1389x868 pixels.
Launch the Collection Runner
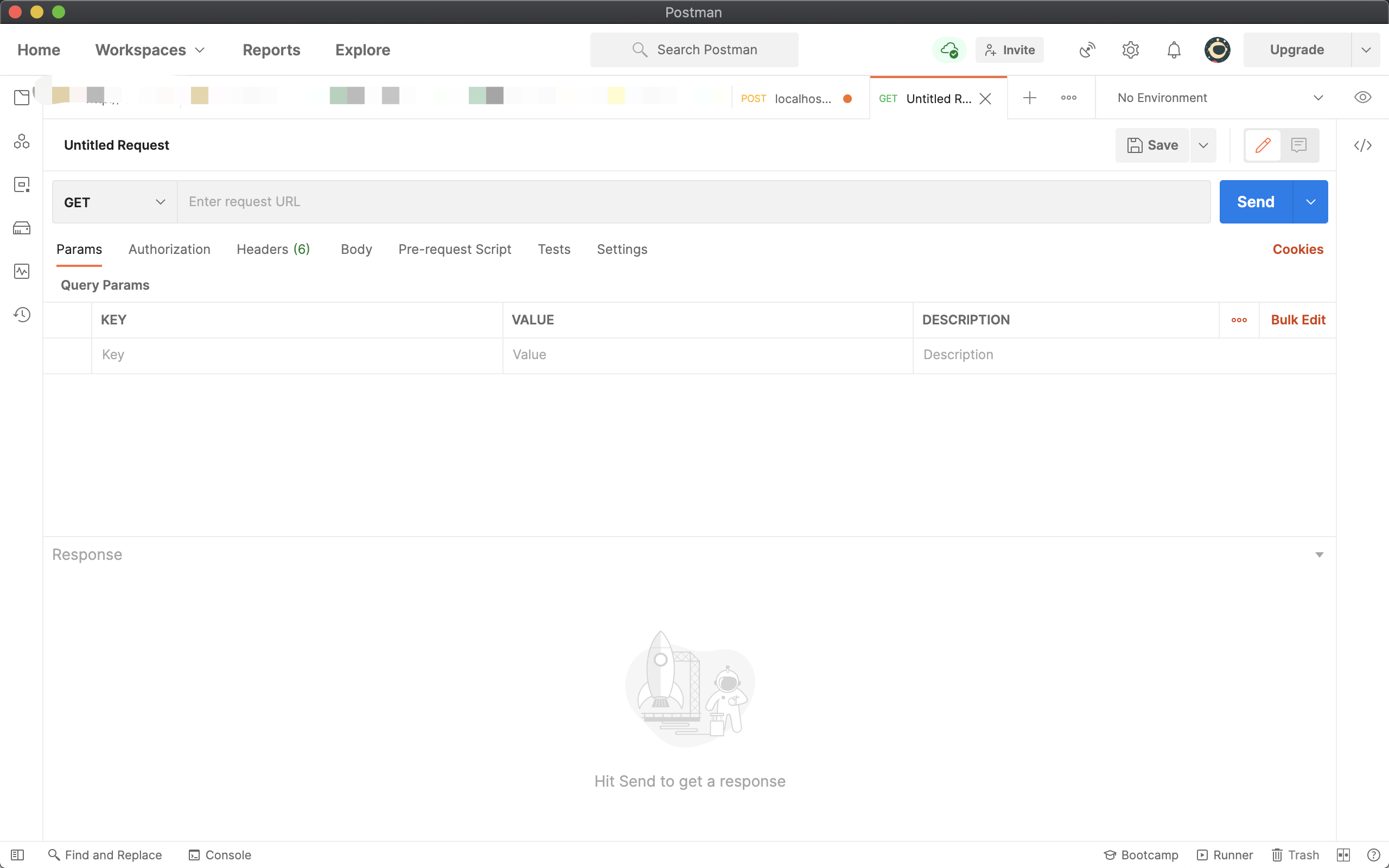tap(1227, 855)
